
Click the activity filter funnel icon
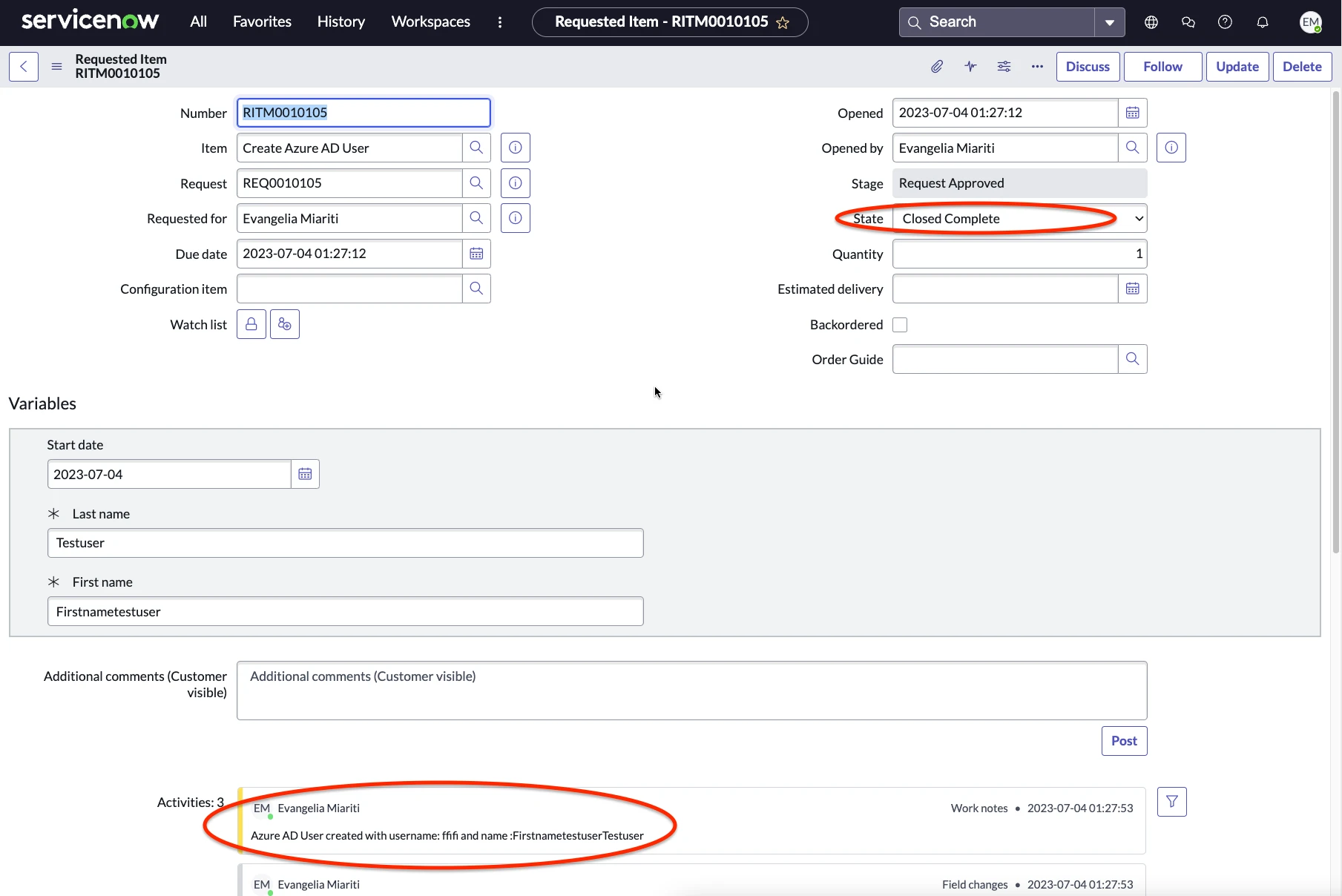pos(1171,802)
